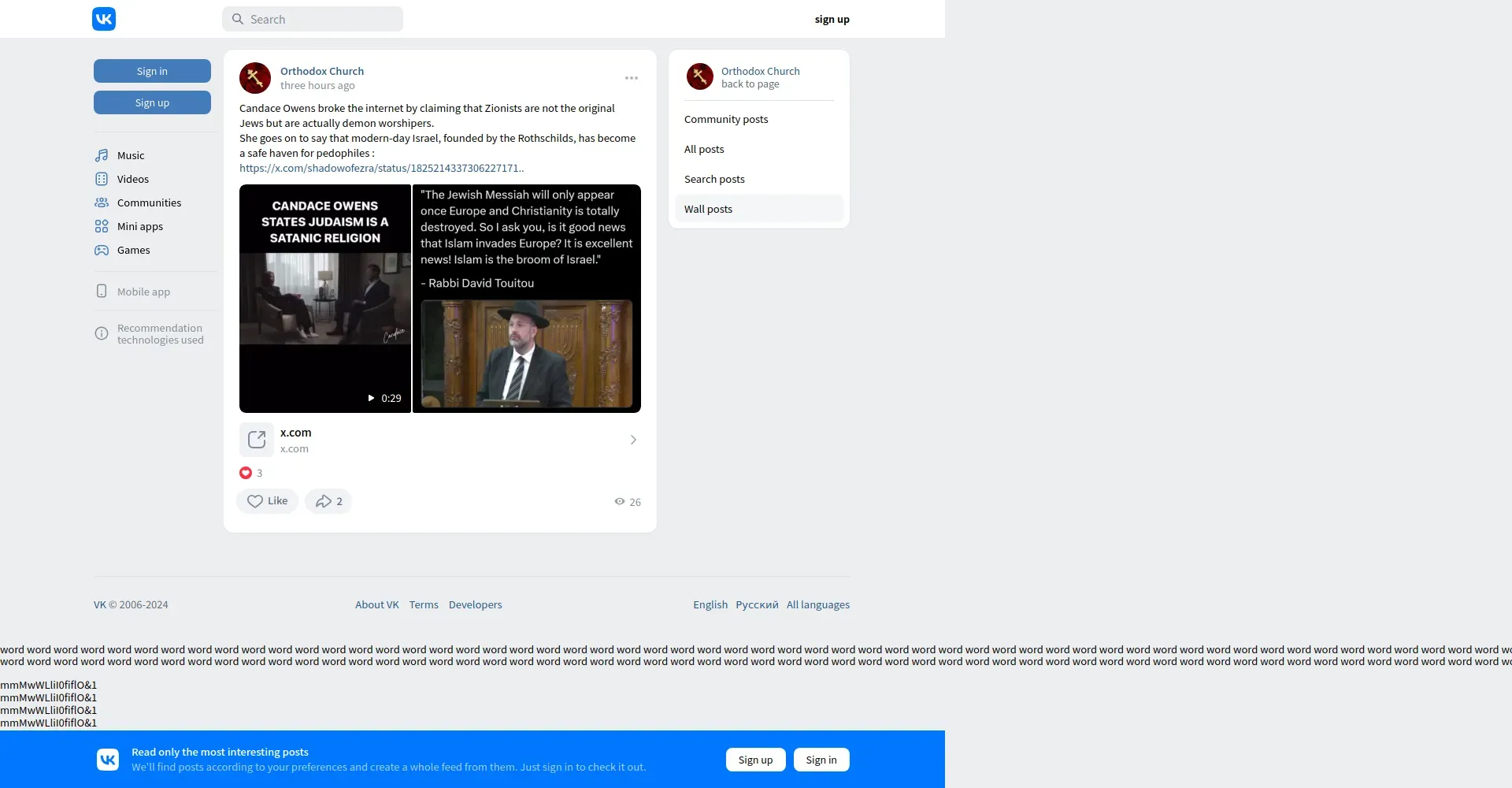Screen dimensions: 1512x788
Task: Select Community posts in the right panel
Action: pyautogui.click(x=759, y=119)
